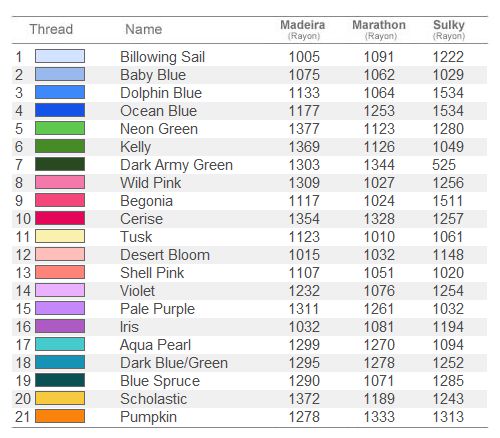Select the Blue Spruce color swatch

pos(60,380)
